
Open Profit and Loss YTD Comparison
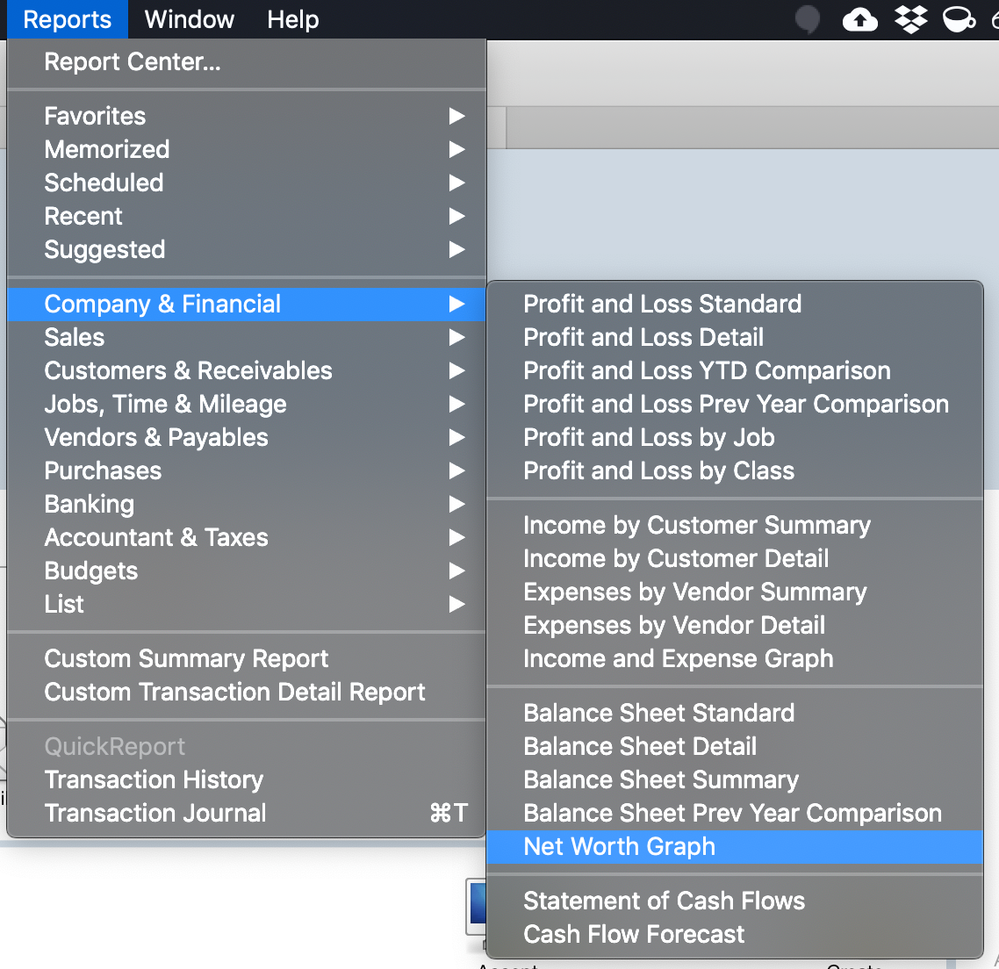coord(735,371)
